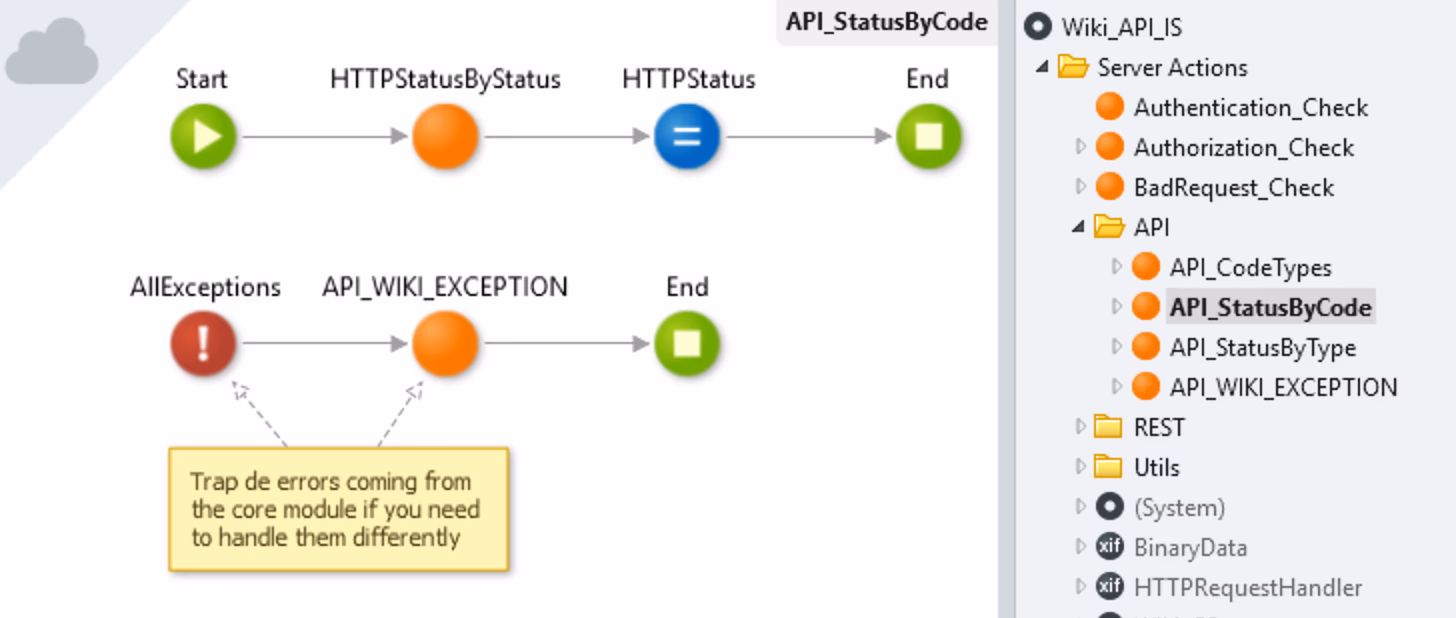Image resolution: width=1456 pixels, height=618 pixels.
Task: Select the blue HTTPStatus assign node
Action: [688, 137]
